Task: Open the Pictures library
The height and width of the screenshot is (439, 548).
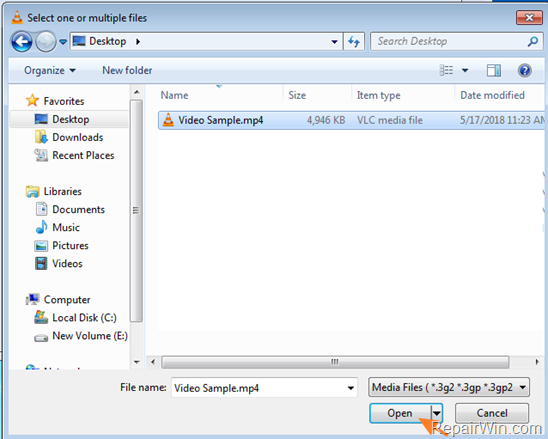Action: tap(70, 246)
